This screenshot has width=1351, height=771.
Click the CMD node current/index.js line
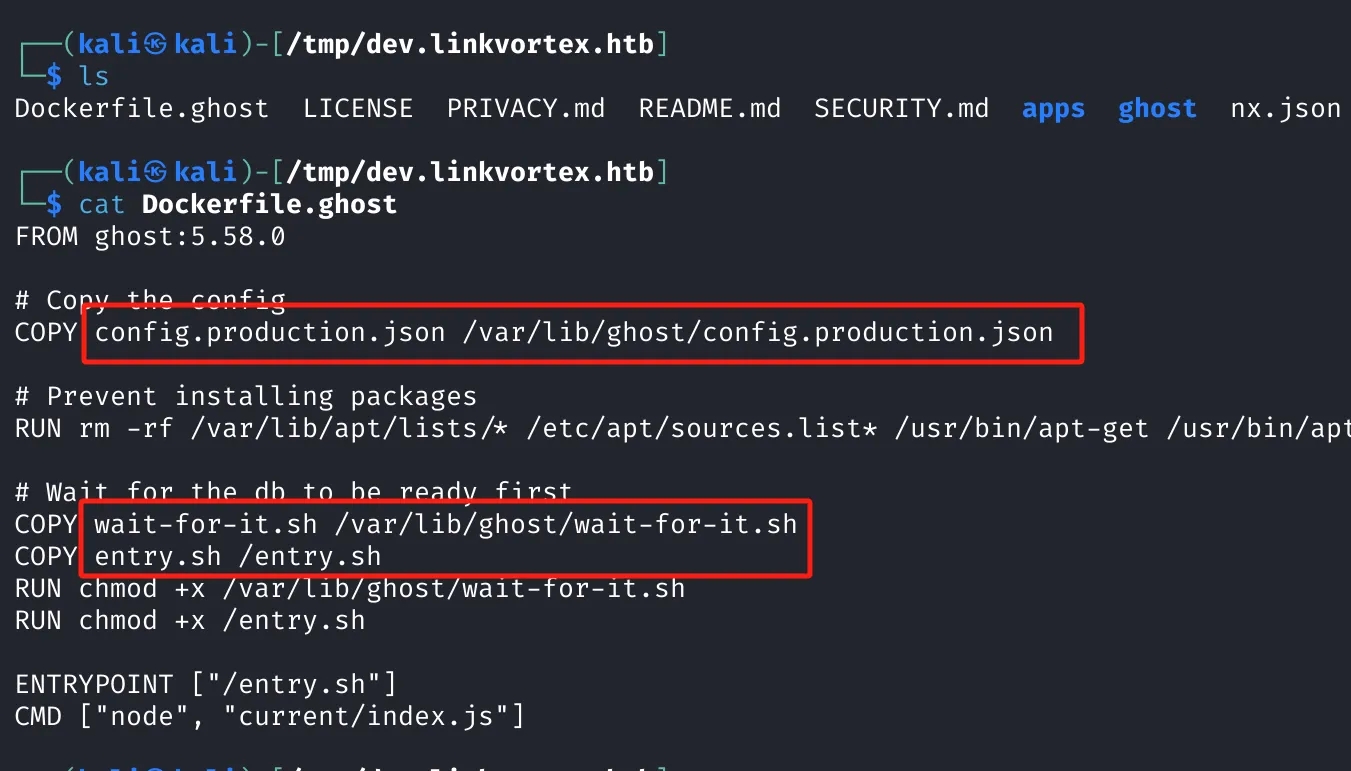(x=270, y=716)
